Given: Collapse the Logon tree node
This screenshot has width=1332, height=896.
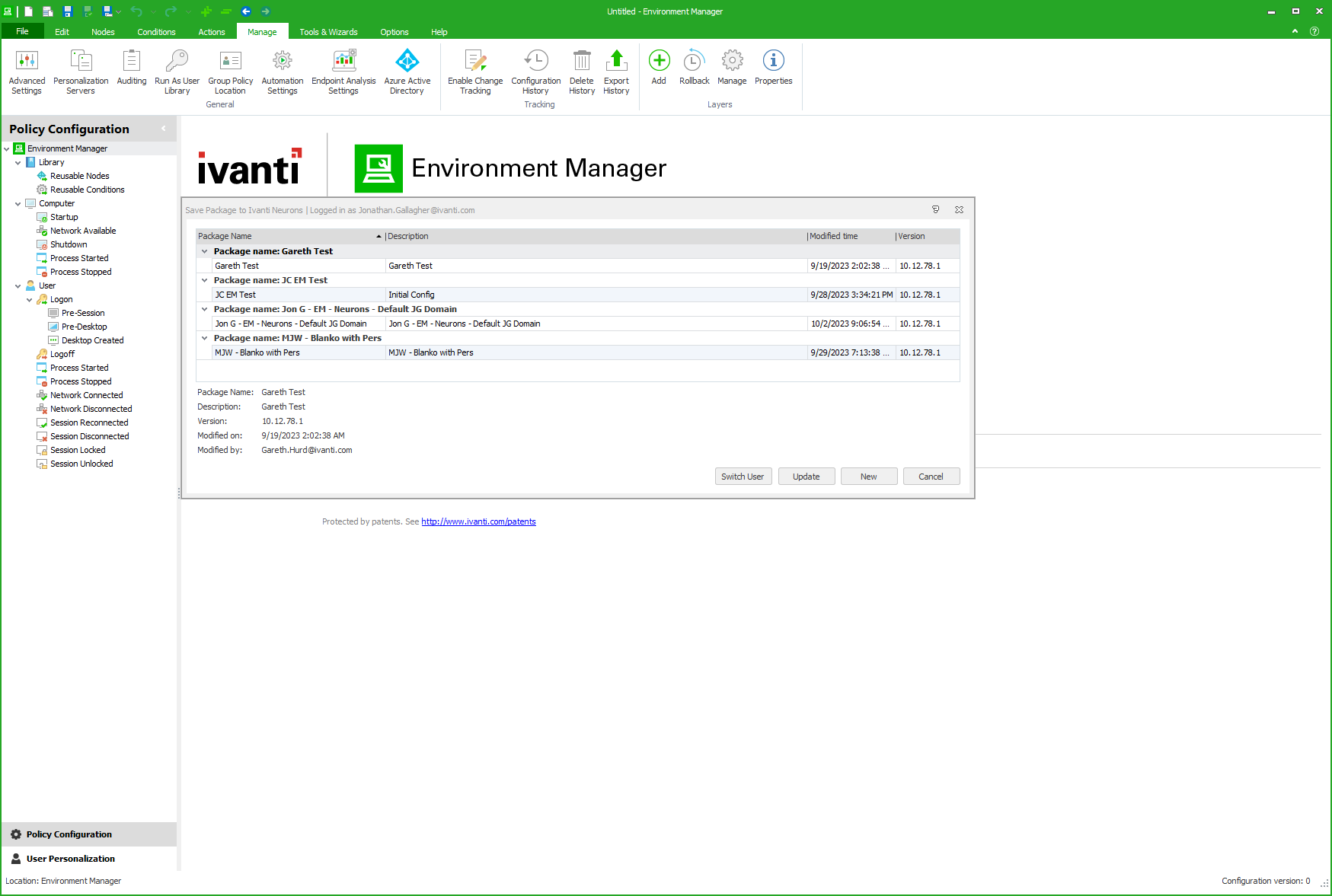Looking at the screenshot, I should click(x=30, y=300).
